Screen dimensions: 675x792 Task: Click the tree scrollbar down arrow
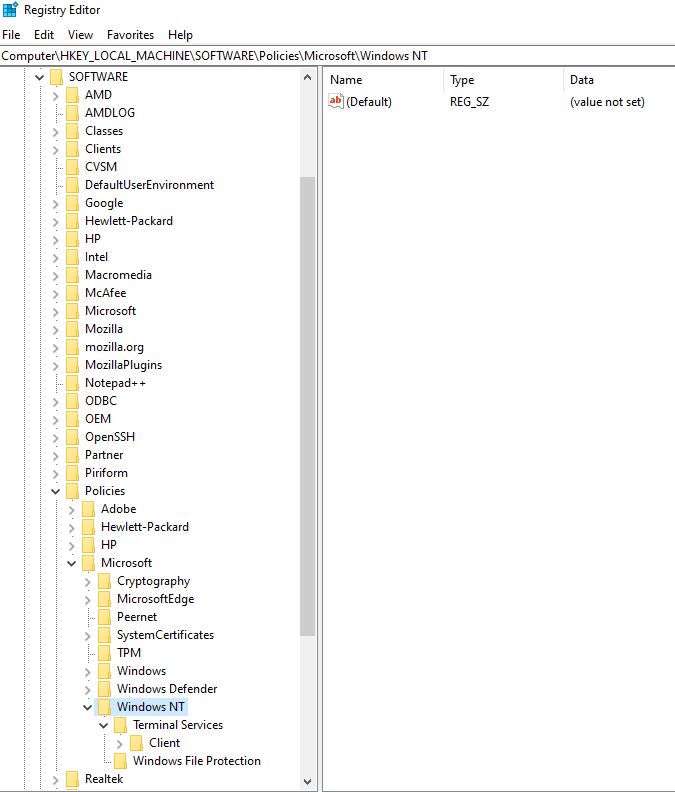coord(307,782)
